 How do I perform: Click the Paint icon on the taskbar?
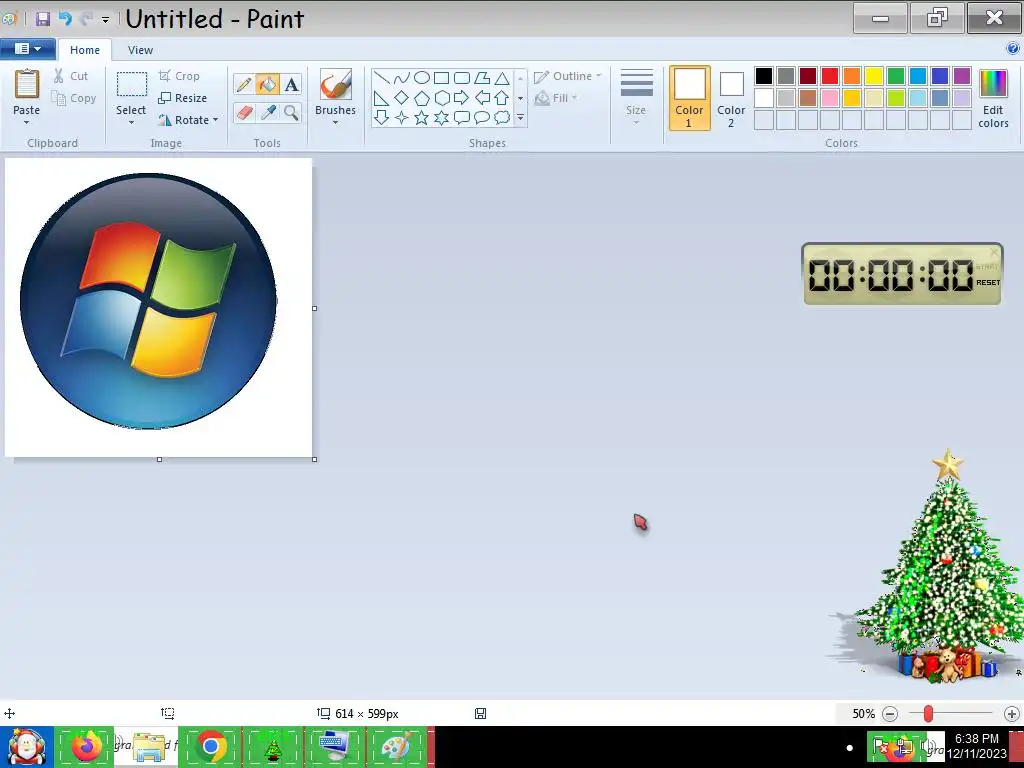click(x=397, y=746)
